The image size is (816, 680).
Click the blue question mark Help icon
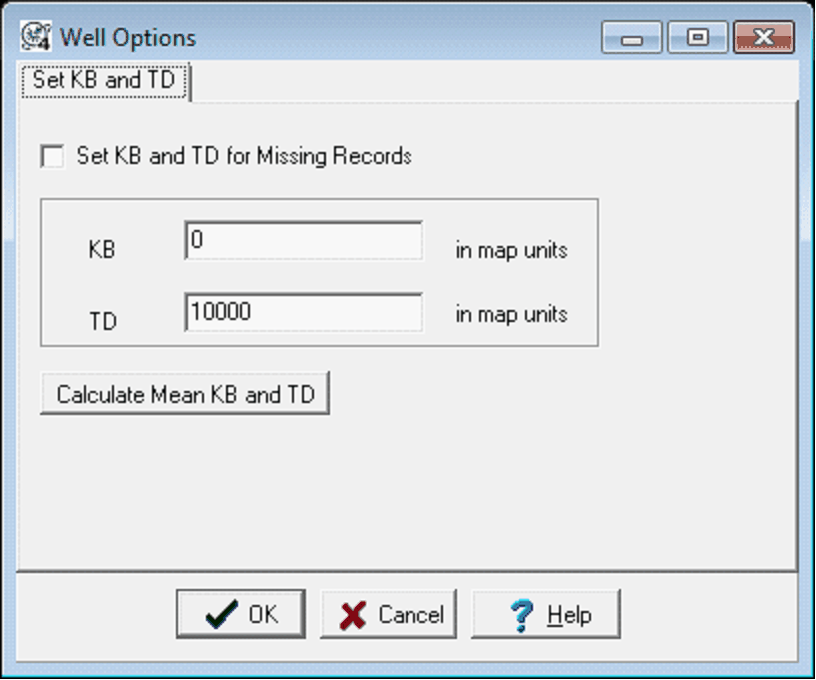point(521,615)
